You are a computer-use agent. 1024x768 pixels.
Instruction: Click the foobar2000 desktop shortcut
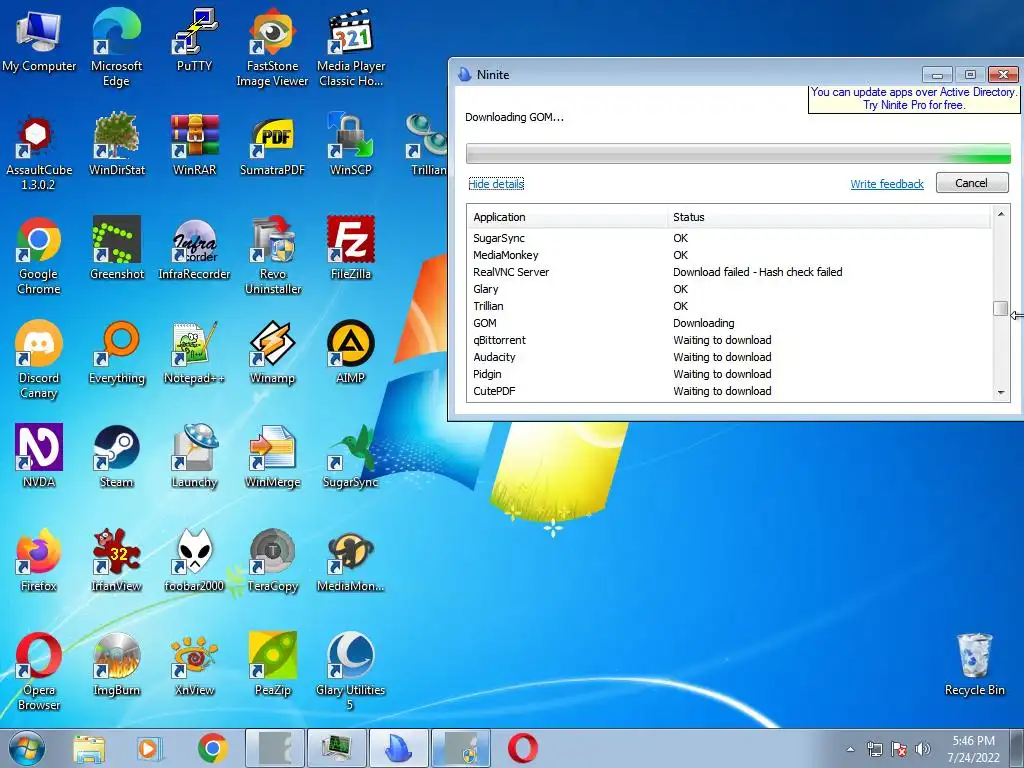pos(194,560)
